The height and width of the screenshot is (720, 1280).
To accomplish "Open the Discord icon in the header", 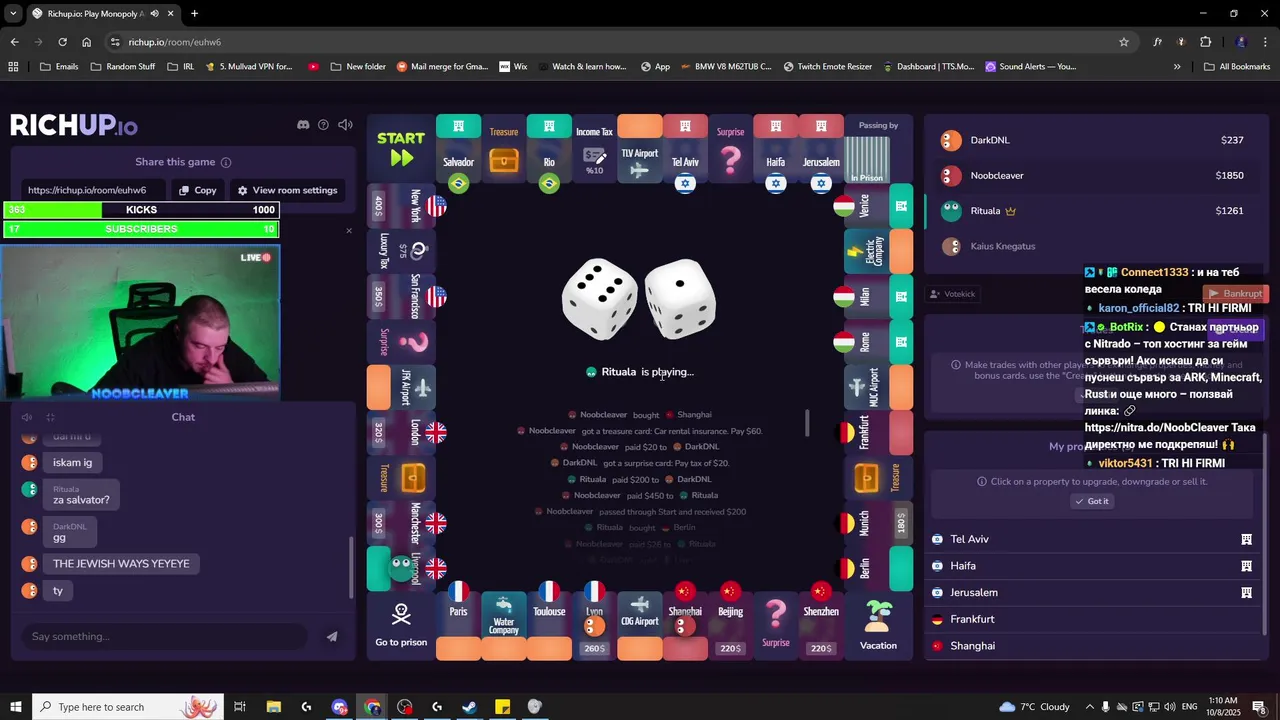I will [x=303, y=125].
